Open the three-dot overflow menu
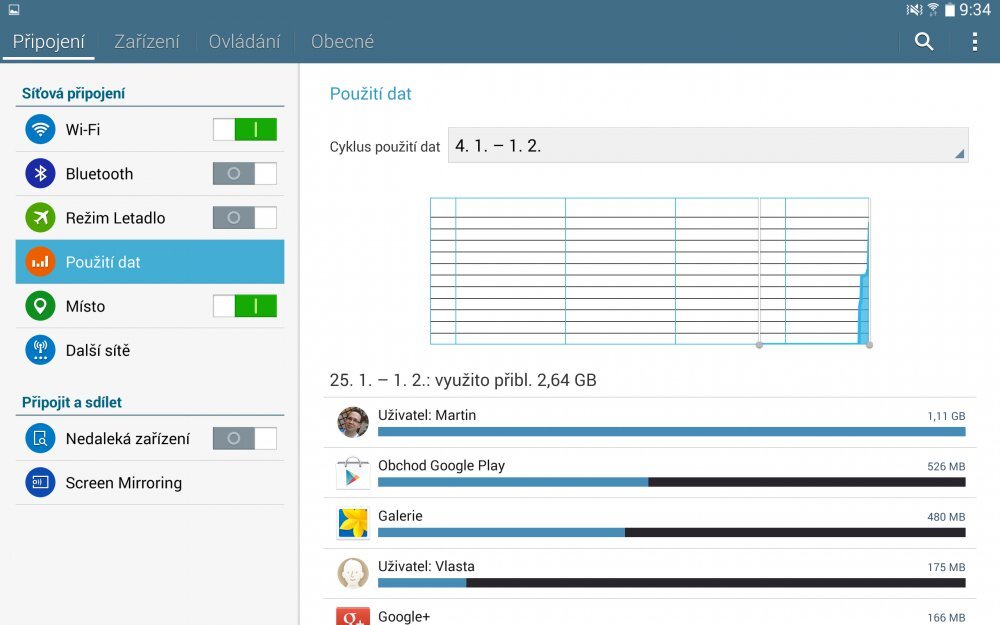This screenshot has width=1000, height=625. [975, 41]
